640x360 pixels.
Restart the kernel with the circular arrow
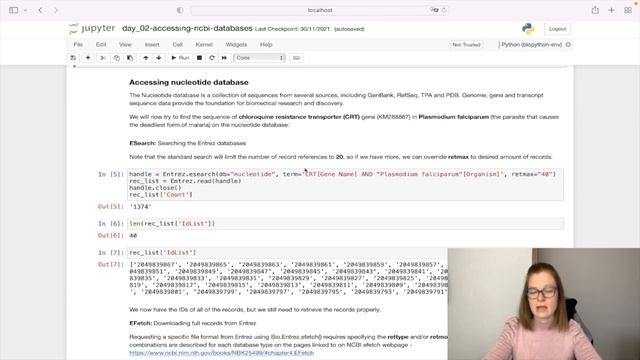pos(211,58)
